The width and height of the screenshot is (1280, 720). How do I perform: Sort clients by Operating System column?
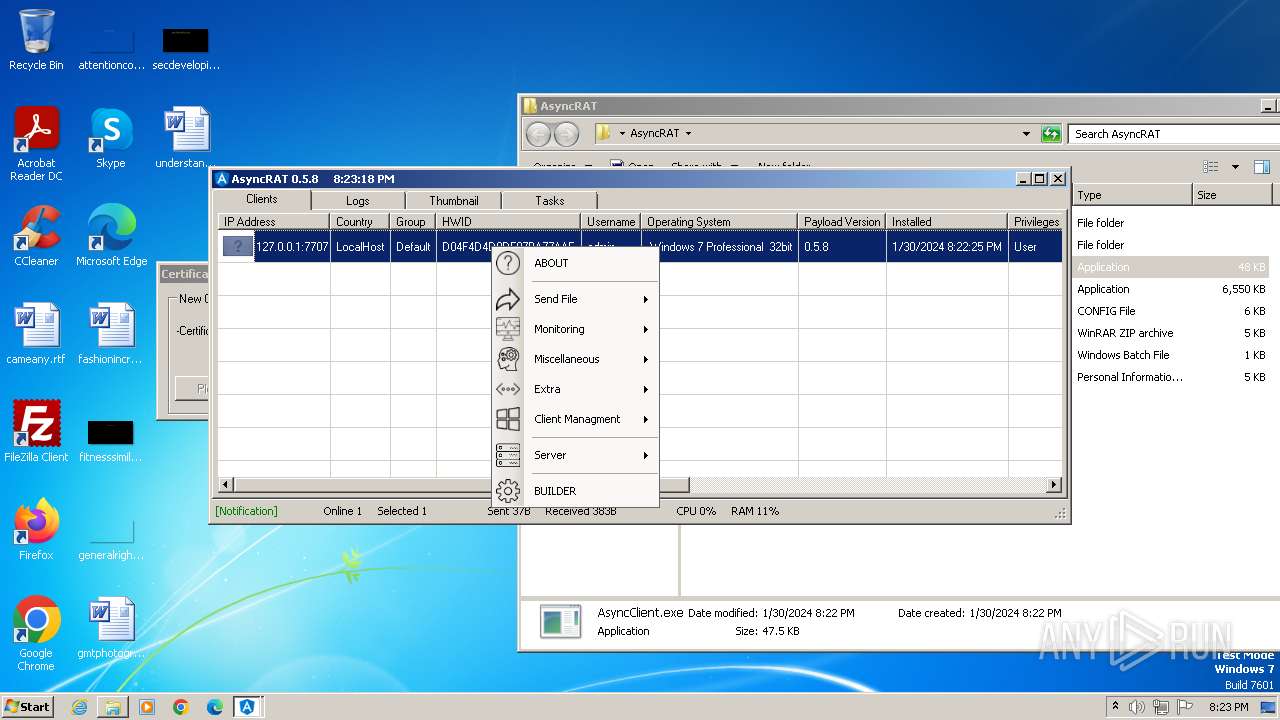(x=719, y=221)
